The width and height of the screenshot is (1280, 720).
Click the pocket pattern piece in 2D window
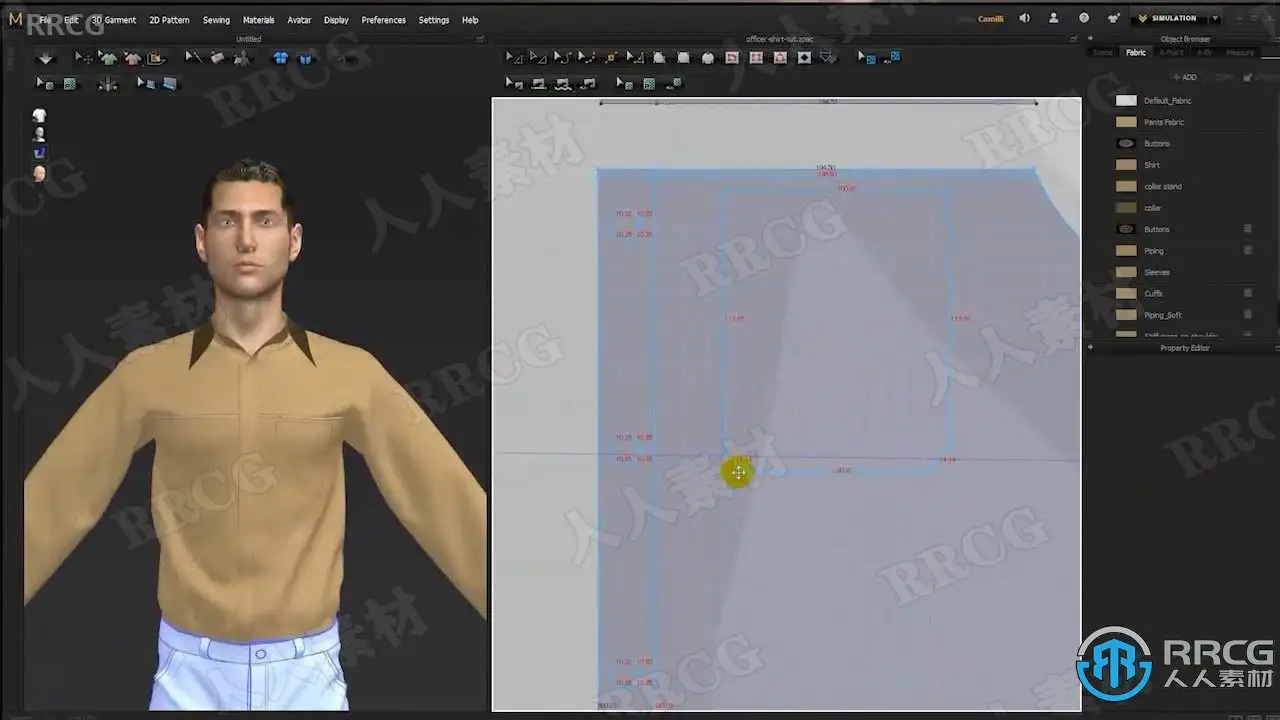pyautogui.click(x=837, y=328)
